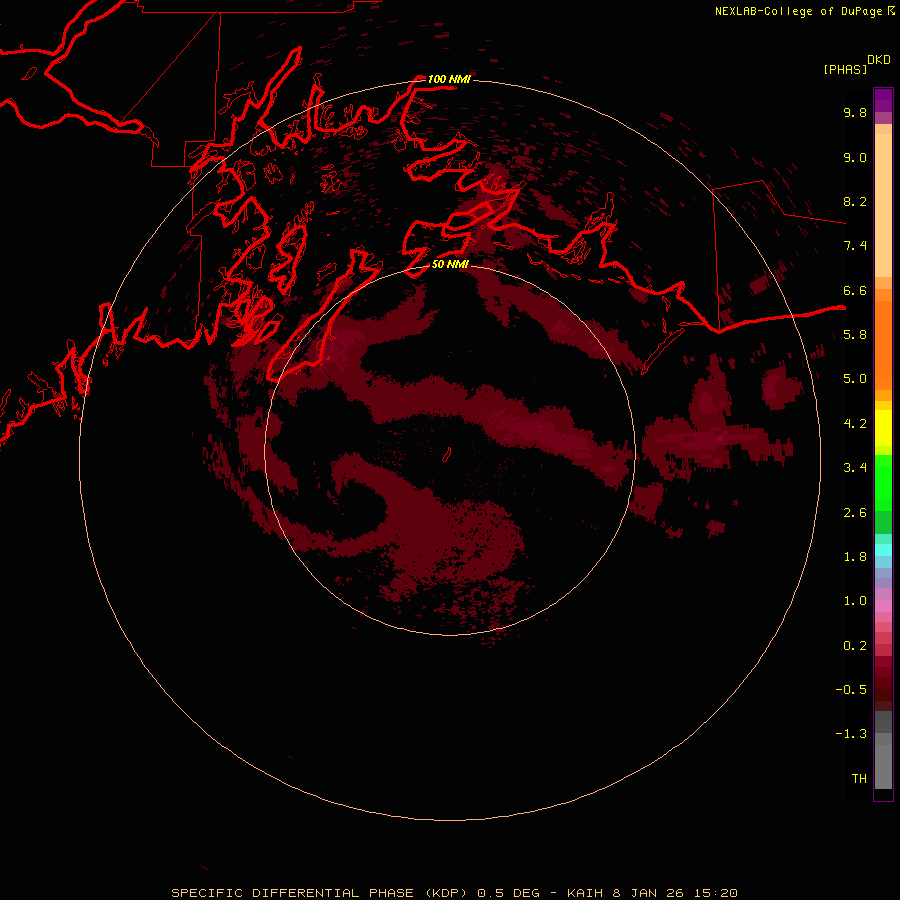Pick the pink segment of the color bar
Image resolution: width=900 pixels, height=900 pixels.
(883, 606)
